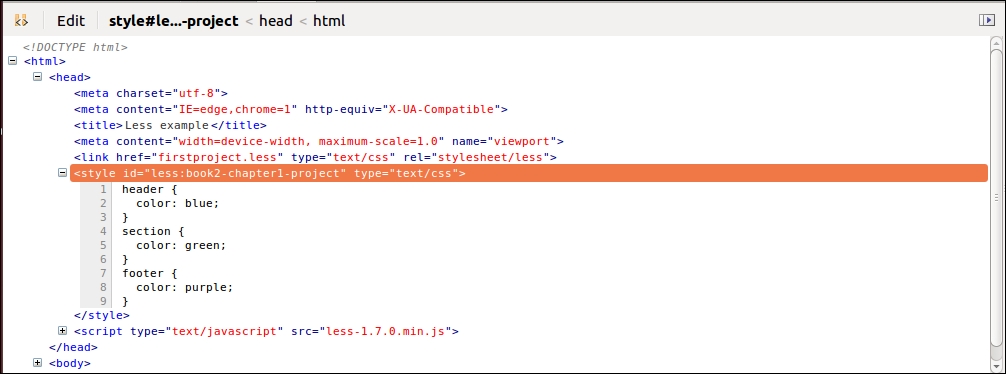Select the html breadcrumb item

coord(329,21)
